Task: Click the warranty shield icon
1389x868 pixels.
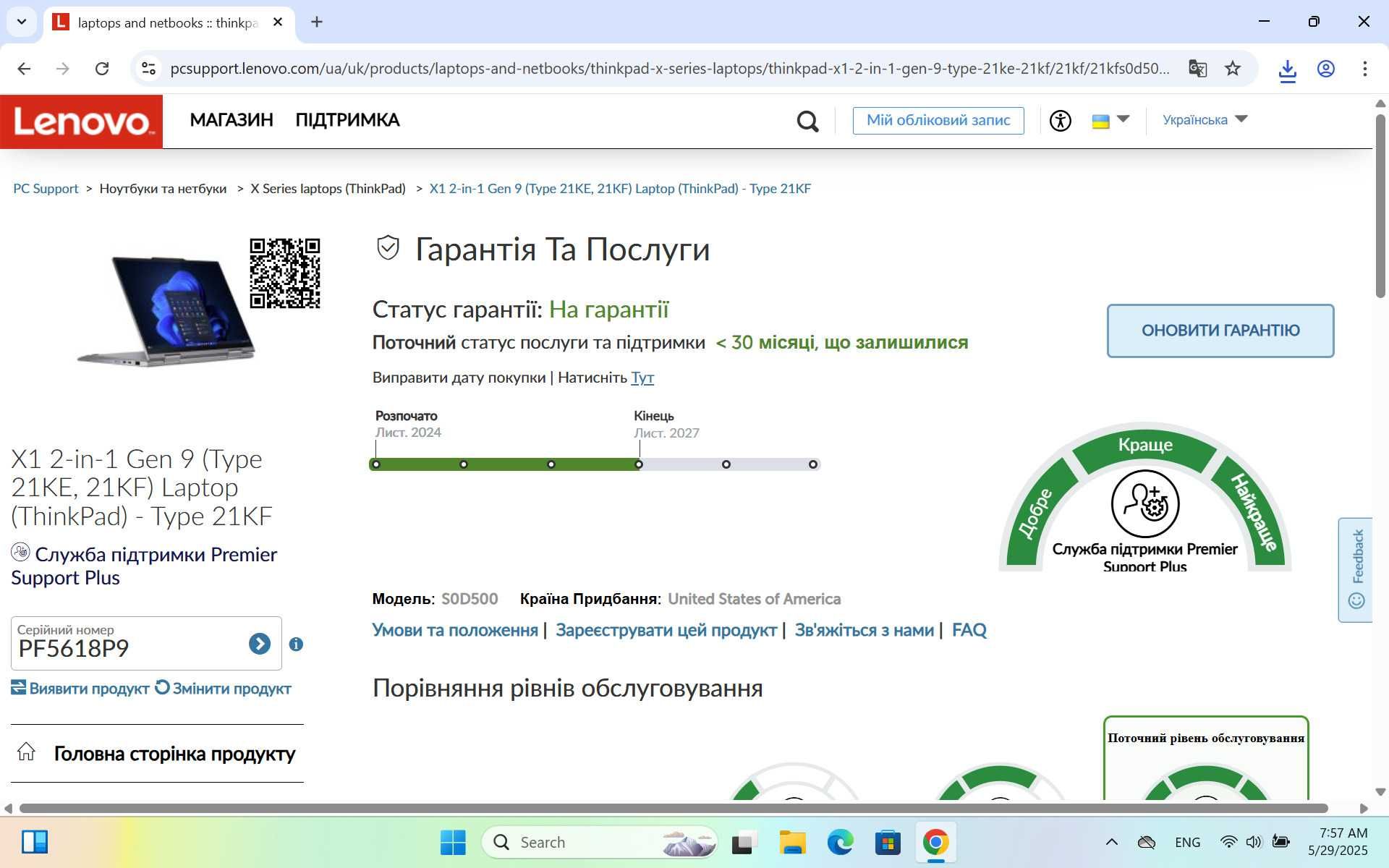Action: click(388, 248)
